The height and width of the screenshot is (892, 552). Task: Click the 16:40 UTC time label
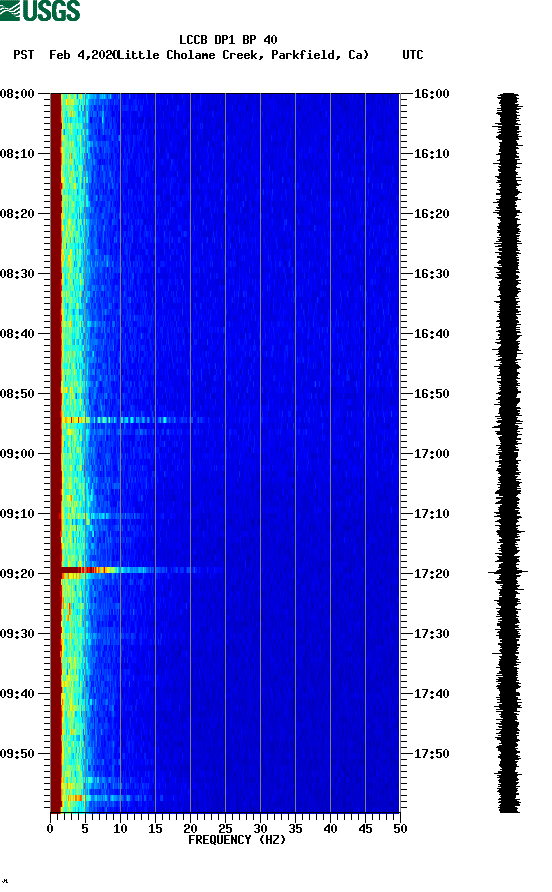[431, 334]
